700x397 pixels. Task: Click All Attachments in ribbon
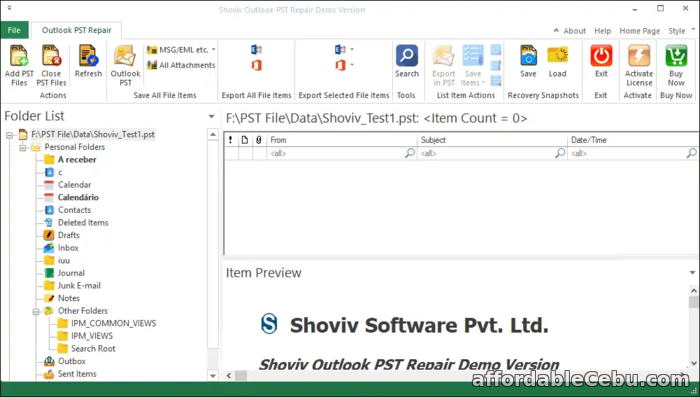181,65
